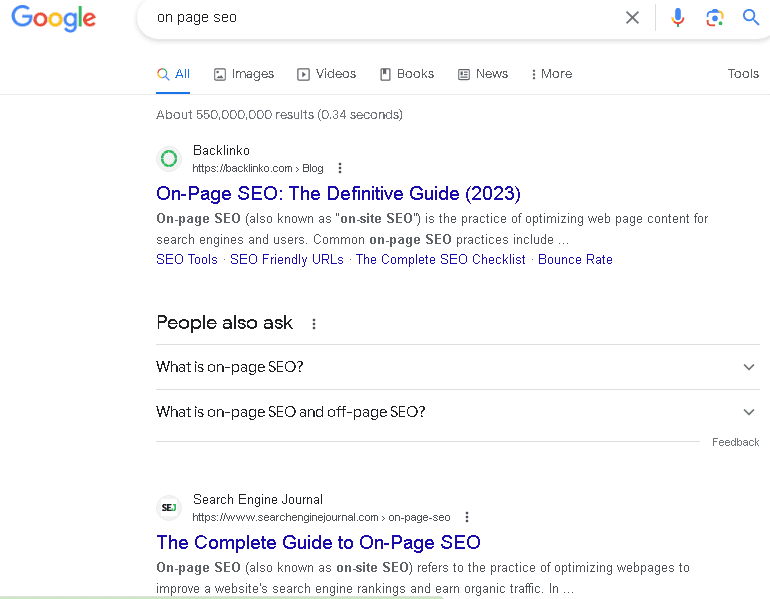Clear the search box with X icon
The width and height of the screenshot is (770, 599).
(632, 18)
